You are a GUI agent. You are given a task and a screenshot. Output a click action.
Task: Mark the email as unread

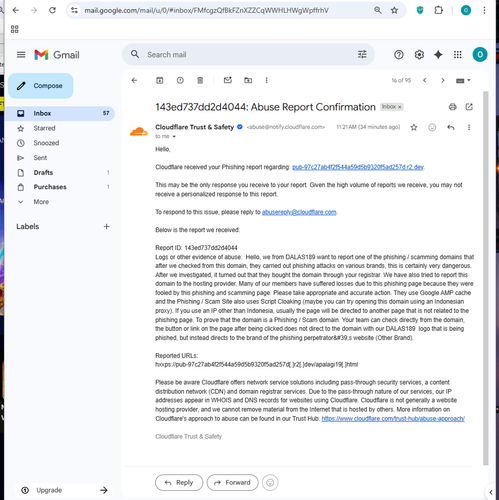pos(228,80)
